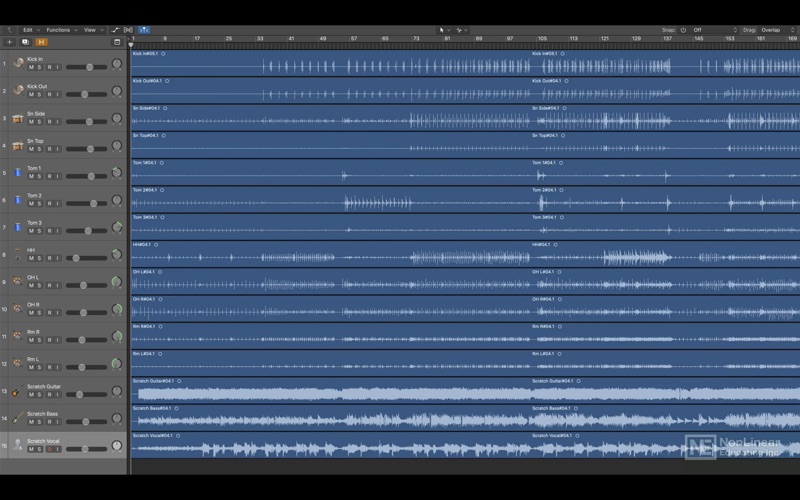The image size is (800, 500).
Task: Open the command-click tool dropdown arrow
Action: (466, 30)
